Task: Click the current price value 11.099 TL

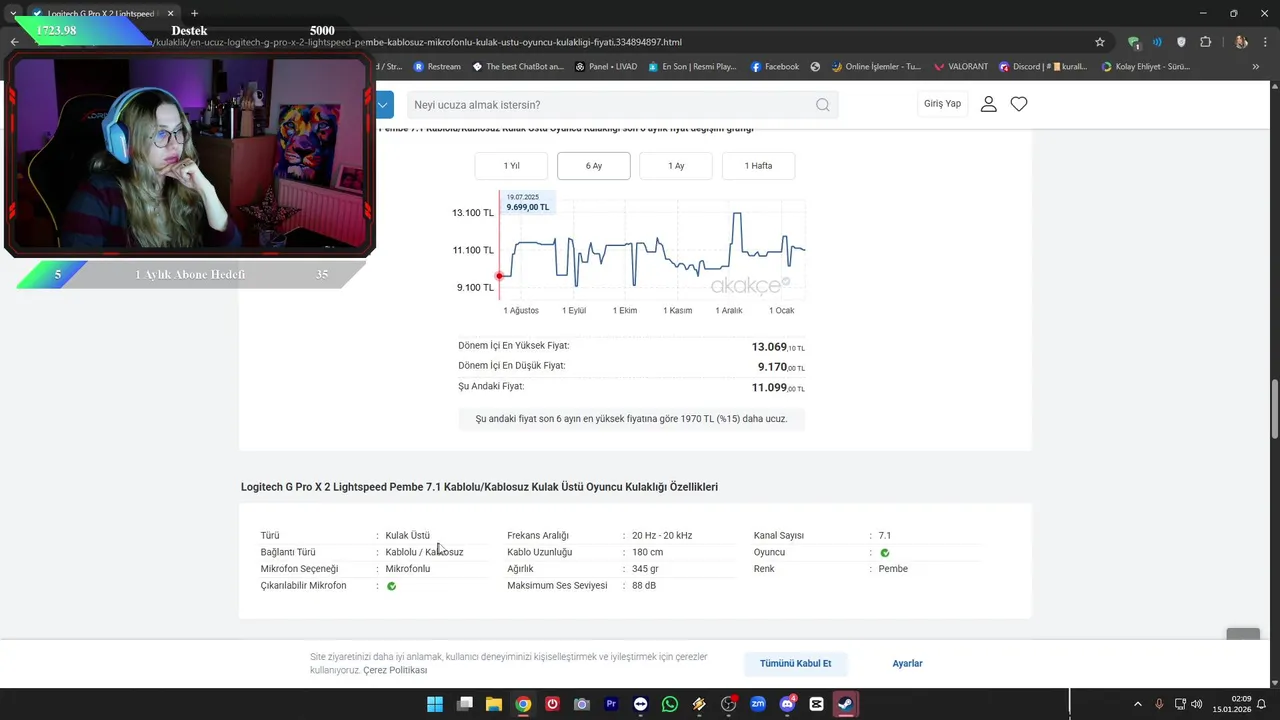Action: point(778,387)
